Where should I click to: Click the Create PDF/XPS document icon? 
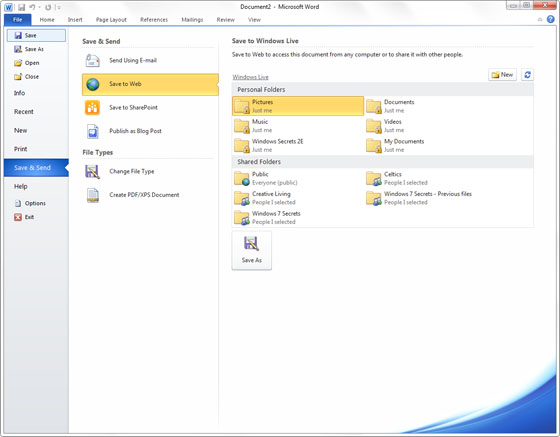93,195
